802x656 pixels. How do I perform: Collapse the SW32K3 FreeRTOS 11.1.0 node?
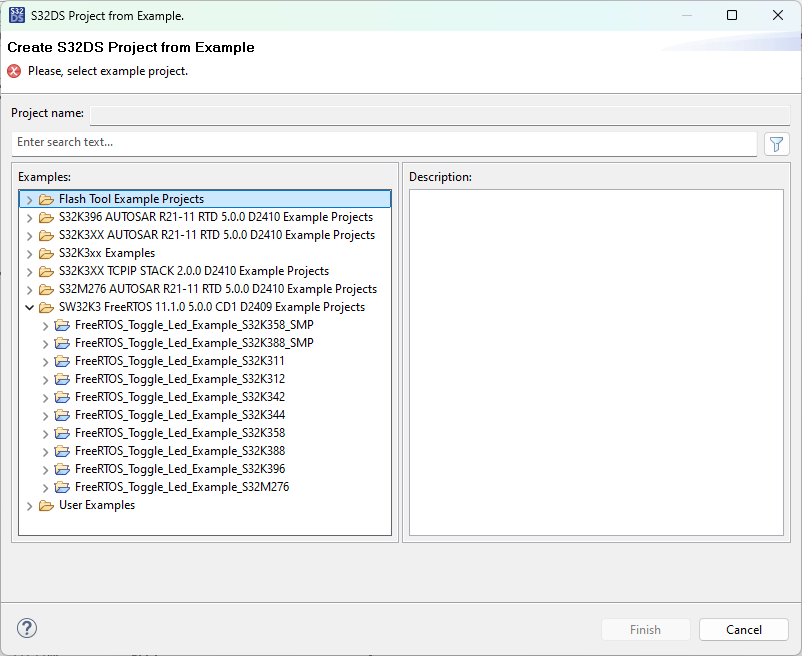click(29, 307)
